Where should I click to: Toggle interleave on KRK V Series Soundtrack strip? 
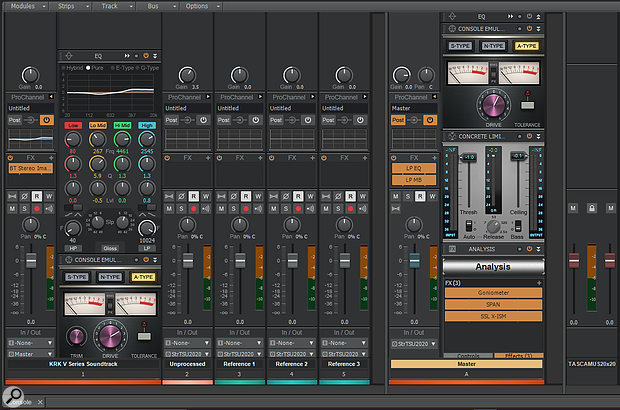(12, 196)
